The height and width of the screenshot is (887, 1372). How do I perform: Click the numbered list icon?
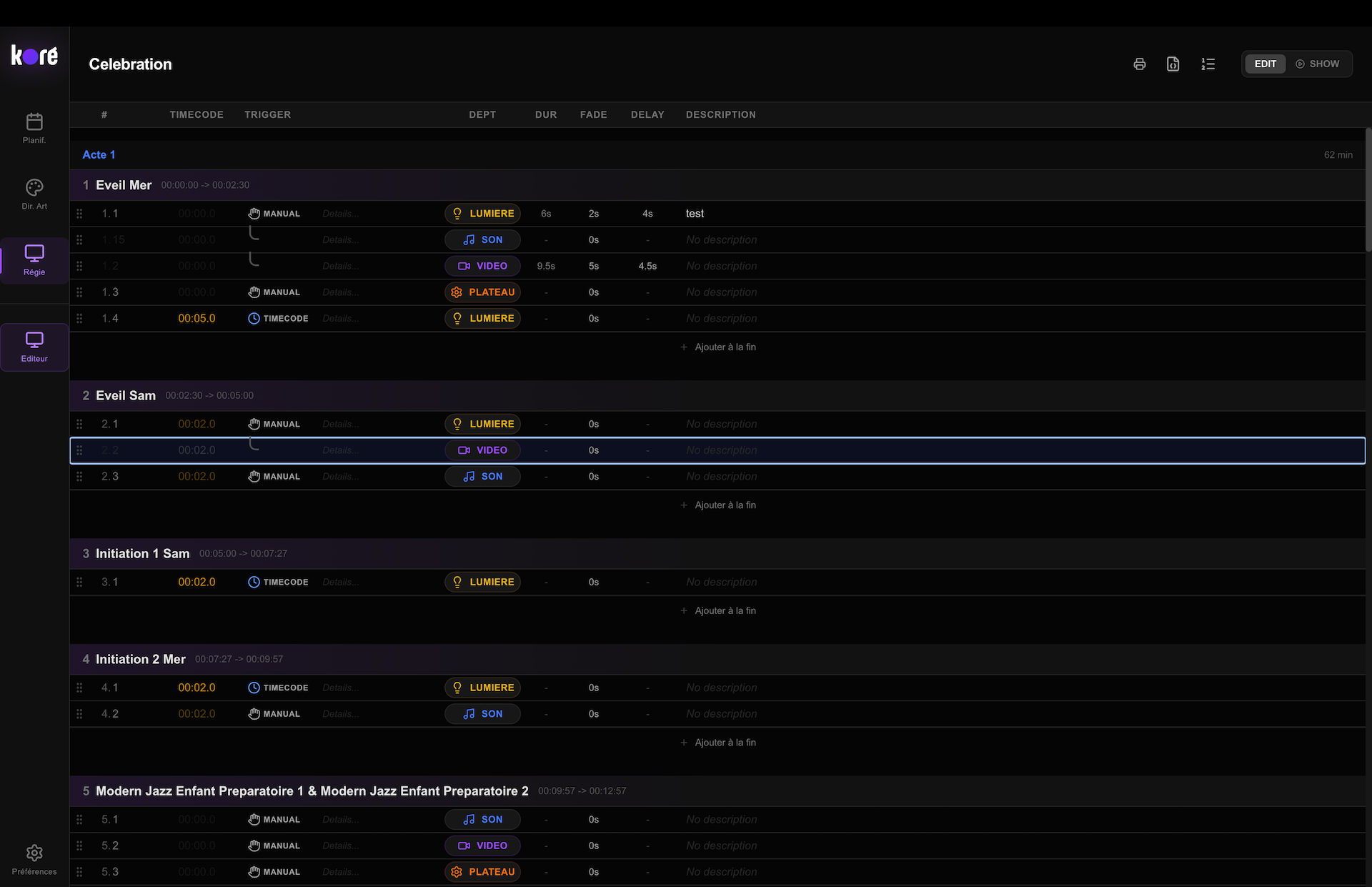click(1208, 64)
